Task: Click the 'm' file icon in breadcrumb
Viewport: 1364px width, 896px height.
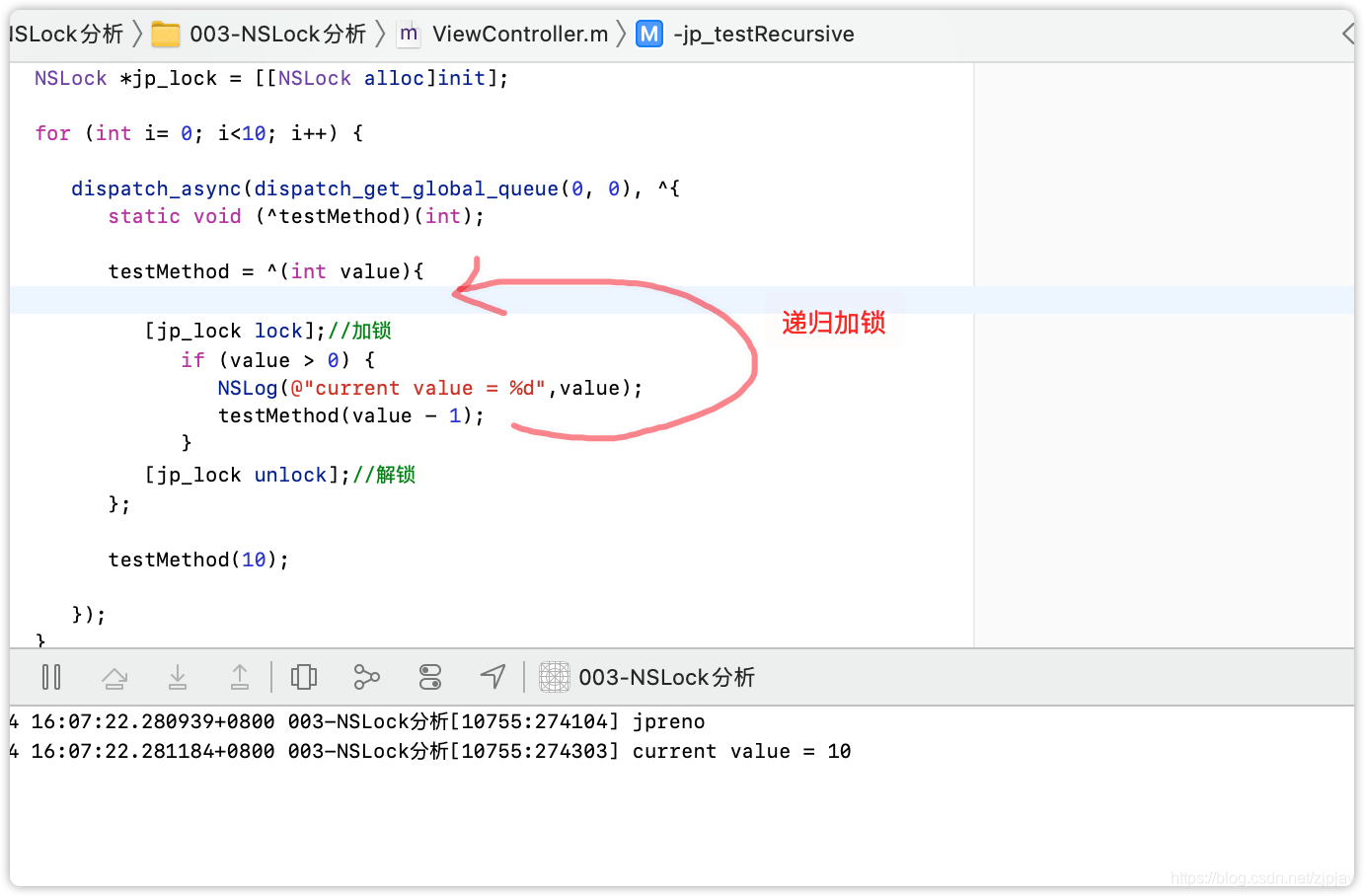Action: click(x=409, y=35)
